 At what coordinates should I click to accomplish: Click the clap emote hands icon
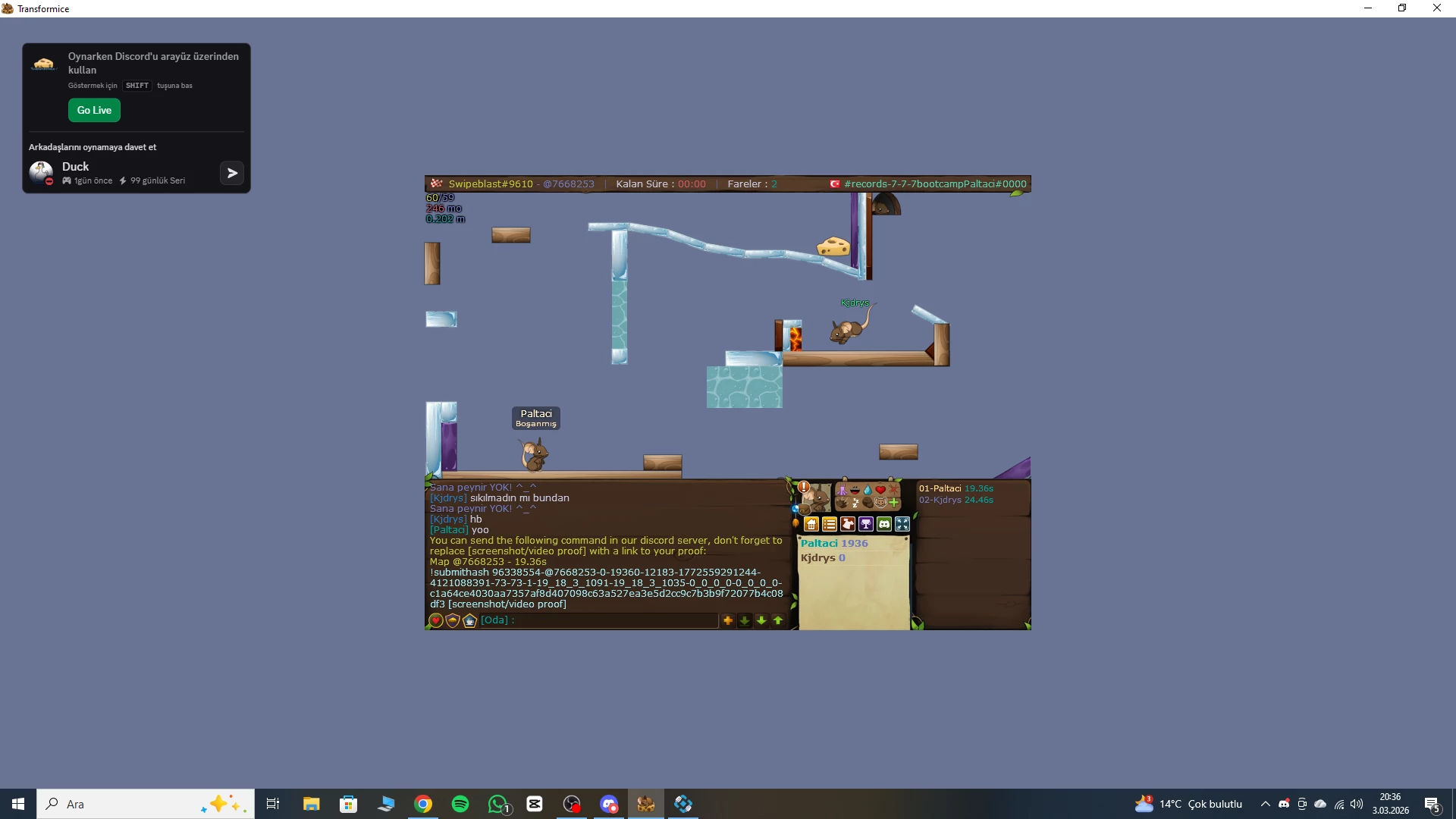pyautogui.click(x=842, y=503)
